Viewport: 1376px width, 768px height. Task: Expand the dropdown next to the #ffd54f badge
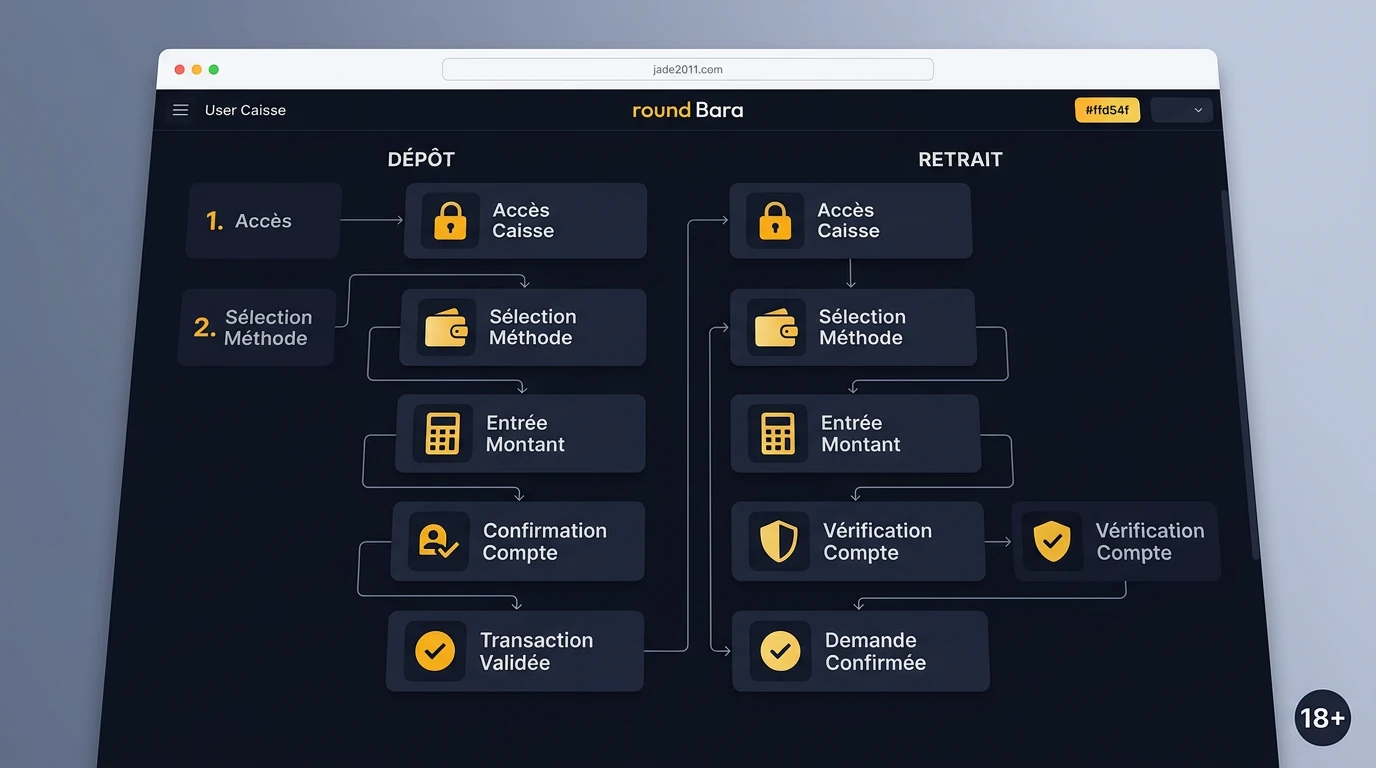click(1181, 110)
